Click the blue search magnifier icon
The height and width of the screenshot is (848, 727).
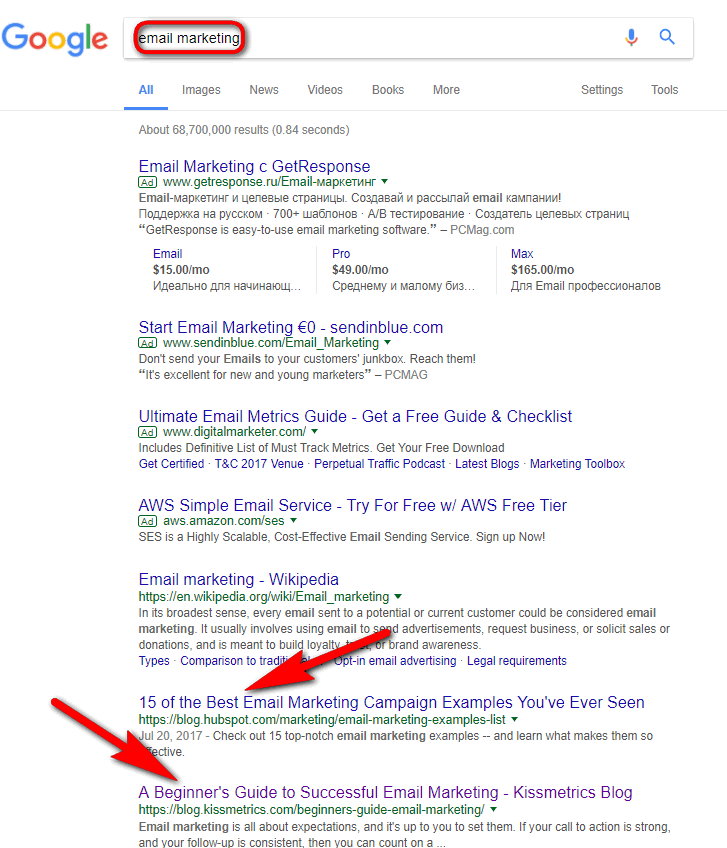click(667, 37)
